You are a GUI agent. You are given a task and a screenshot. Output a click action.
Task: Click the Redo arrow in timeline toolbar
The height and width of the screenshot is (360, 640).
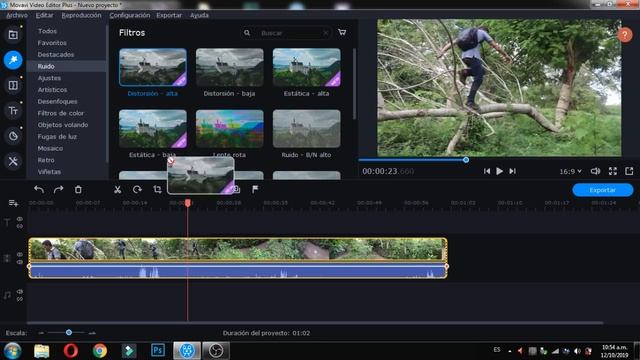point(58,189)
